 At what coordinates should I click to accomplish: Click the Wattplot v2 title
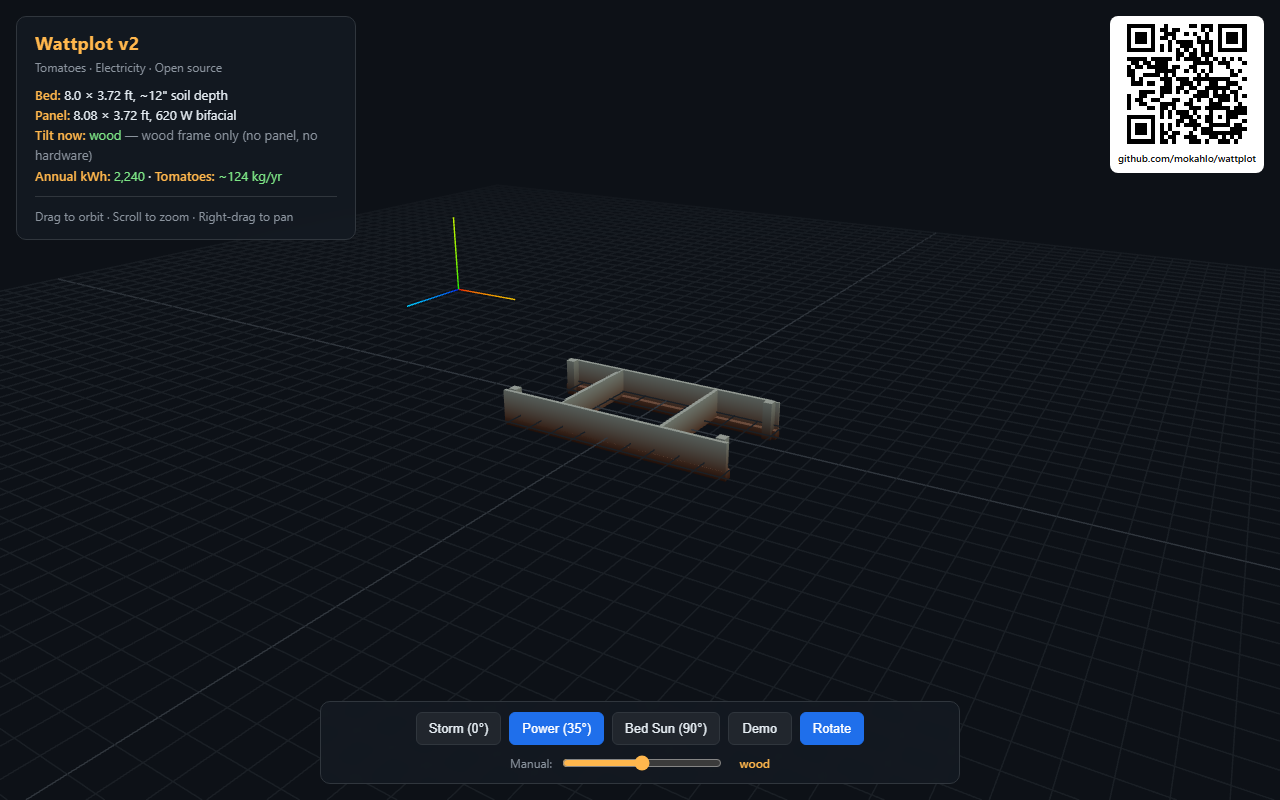(x=87, y=43)
